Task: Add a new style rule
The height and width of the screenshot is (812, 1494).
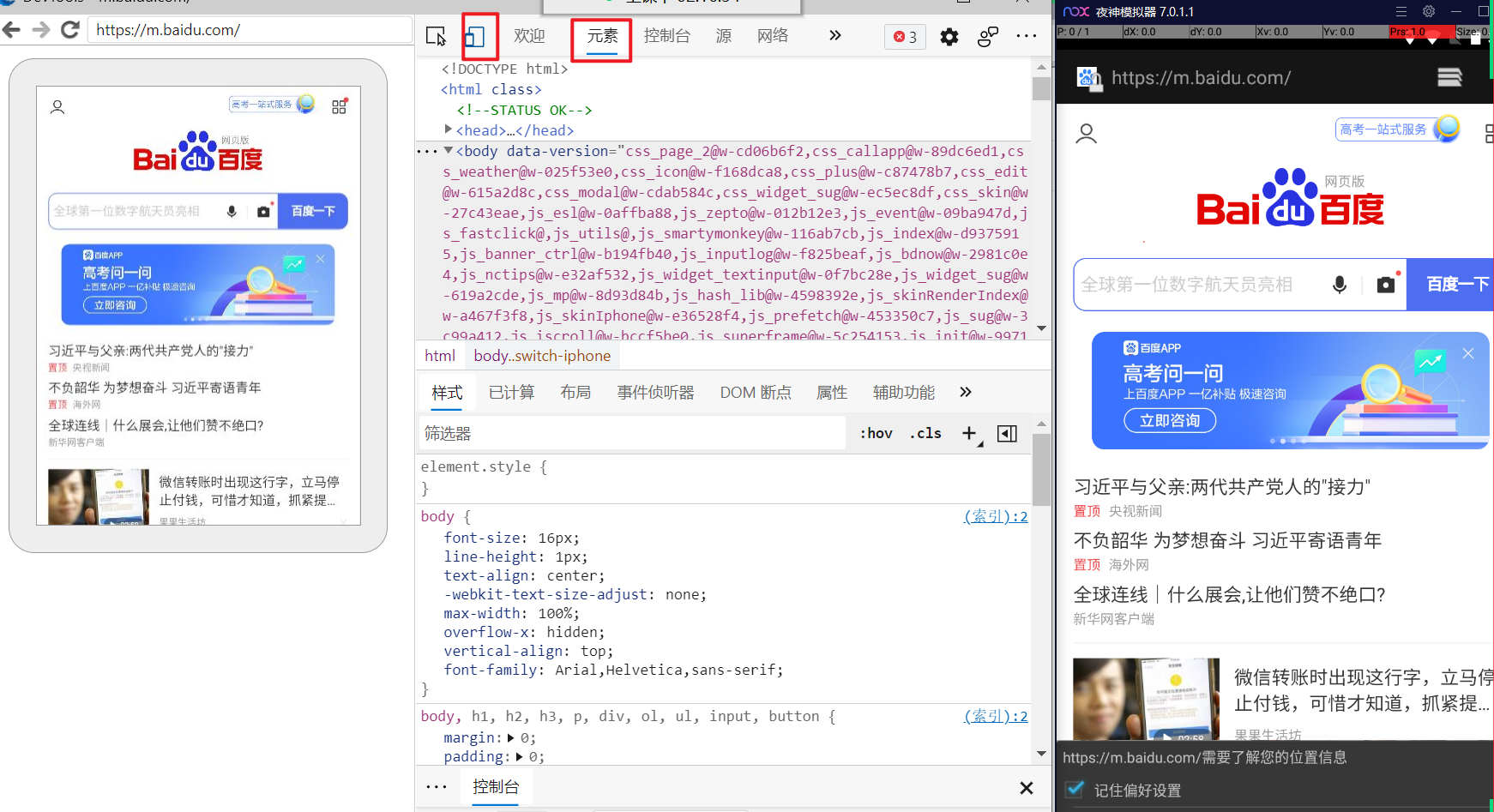Action: click(970, 434)
